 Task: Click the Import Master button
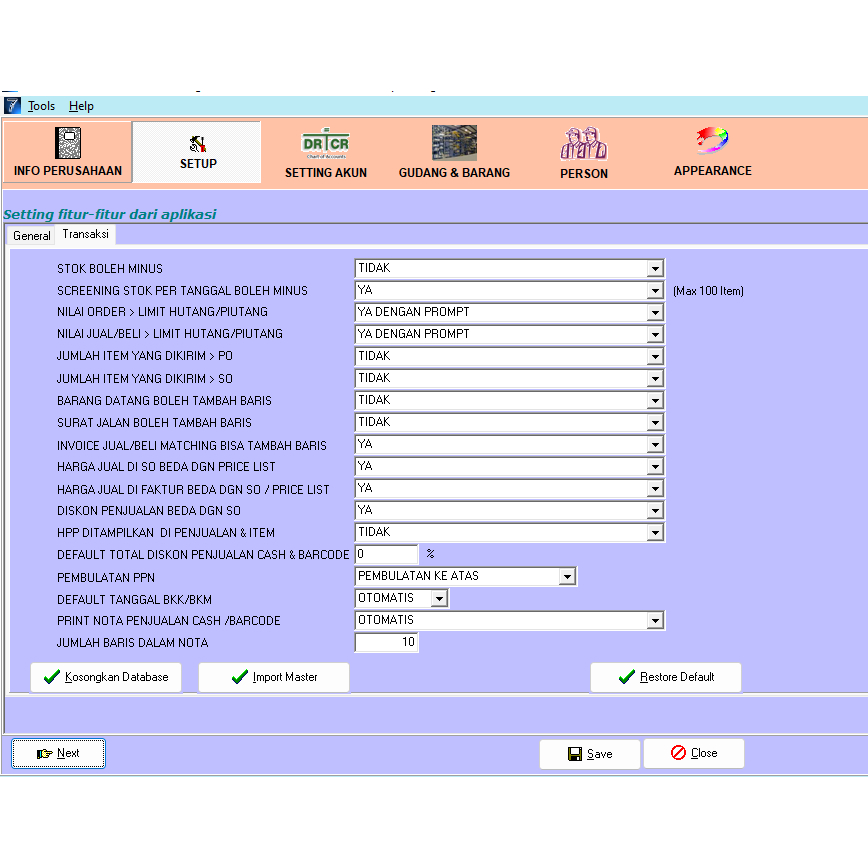[x=274, y=677]
